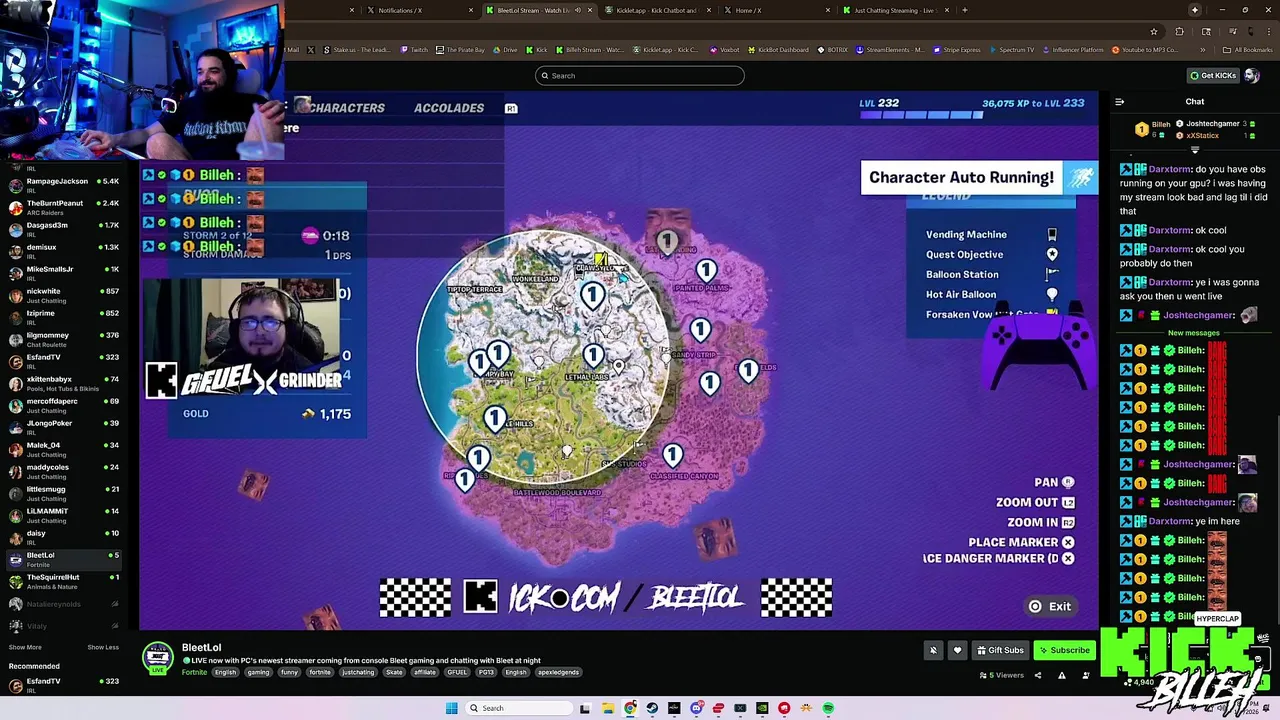
Task: Open the BOTRIX bookmark
Action: coord(833,50)
